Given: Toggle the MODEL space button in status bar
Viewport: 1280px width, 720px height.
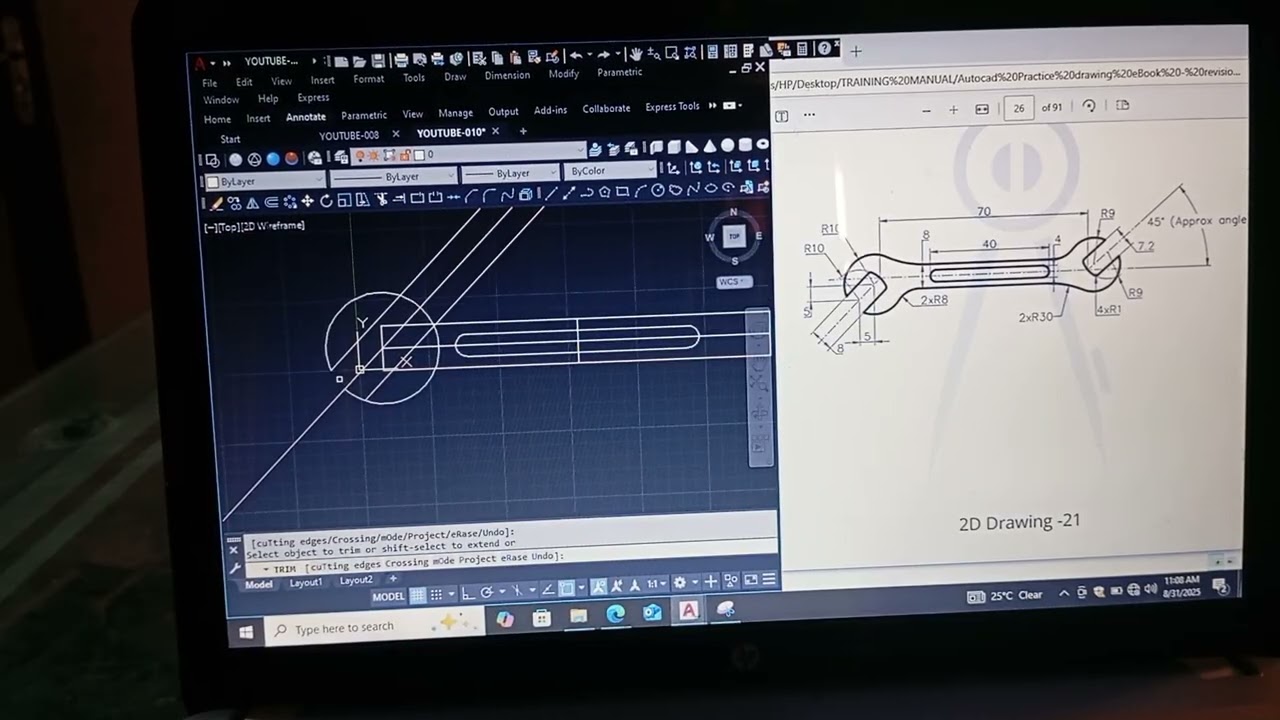Looking at the screenshot, I should point(389,596).
